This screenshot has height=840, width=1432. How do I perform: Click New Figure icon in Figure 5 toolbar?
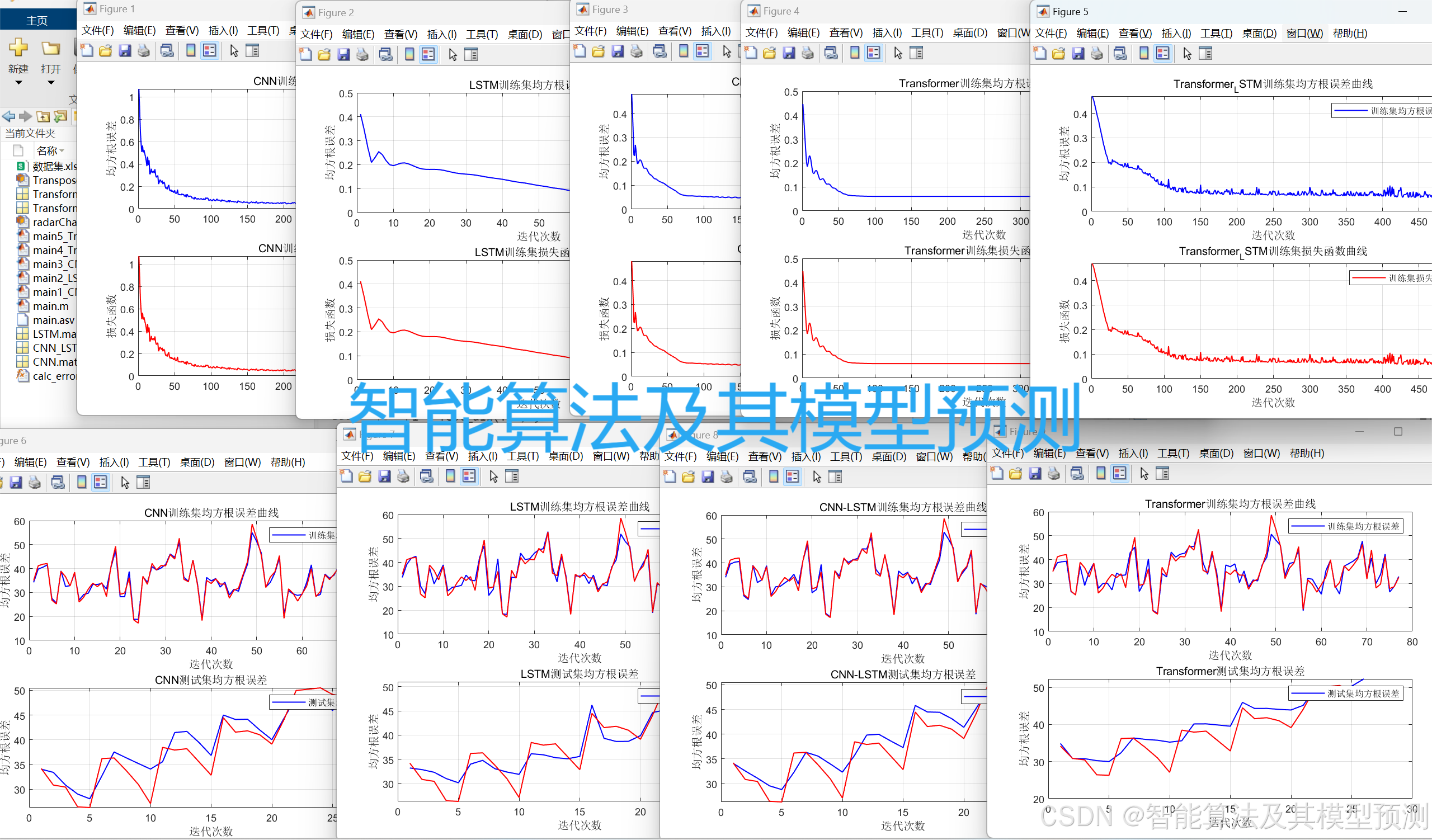[1040, 53]
